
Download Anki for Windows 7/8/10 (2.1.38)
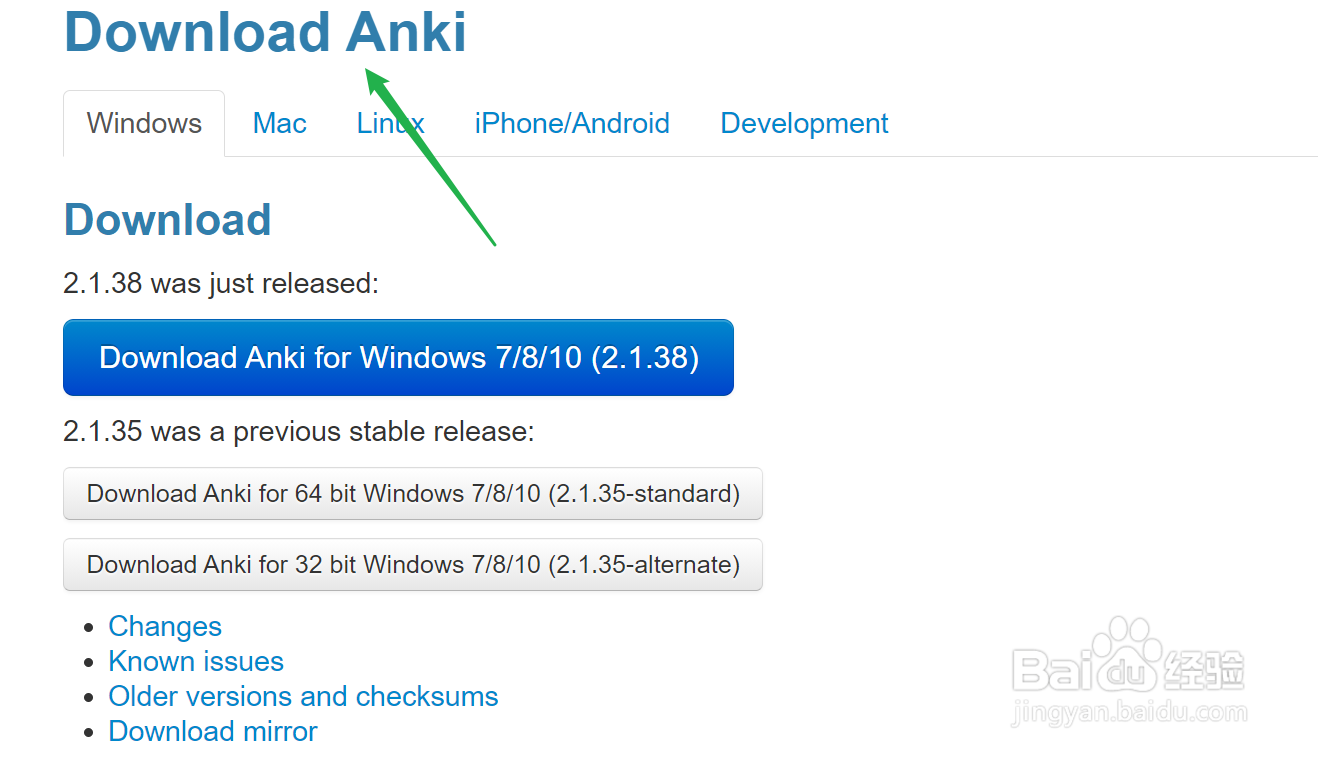click(398, 358)
